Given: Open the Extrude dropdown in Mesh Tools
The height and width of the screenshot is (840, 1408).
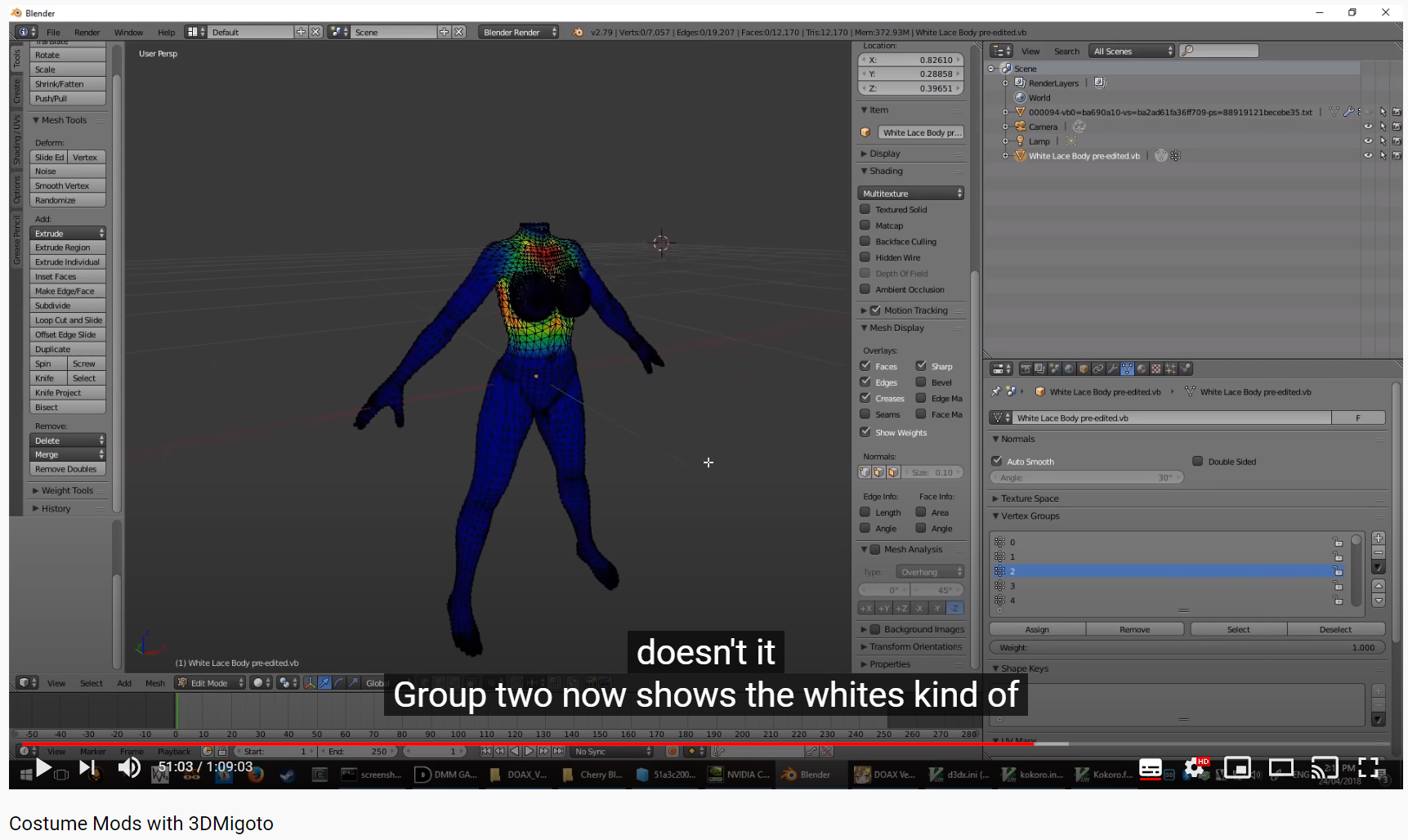Looking at the screenshot, I should 68,233.
